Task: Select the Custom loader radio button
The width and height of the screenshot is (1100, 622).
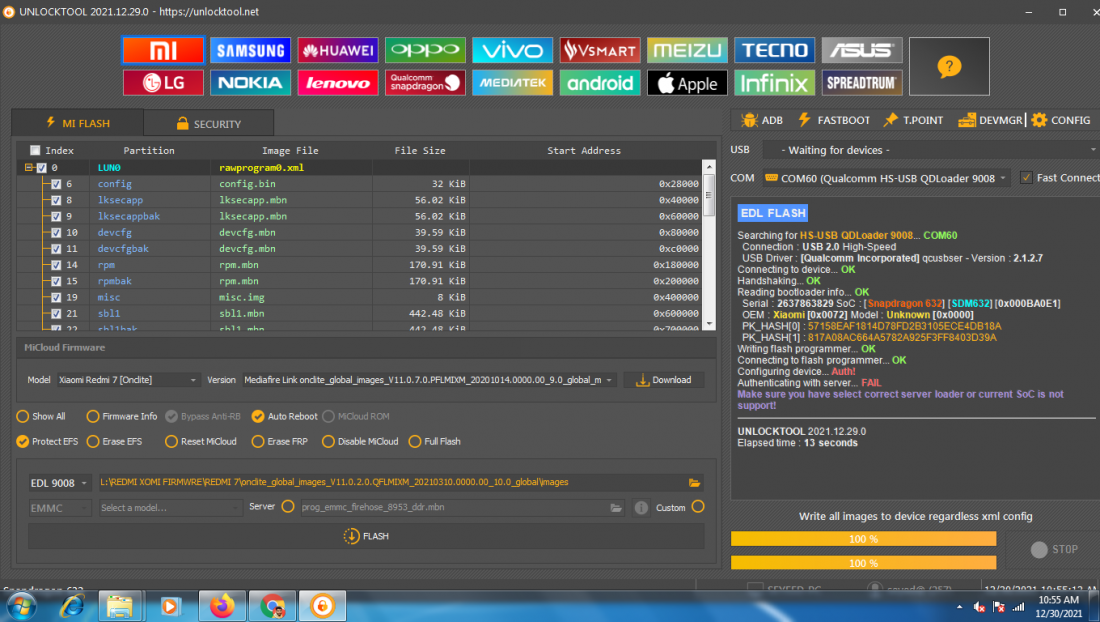Action: (698, 507)
